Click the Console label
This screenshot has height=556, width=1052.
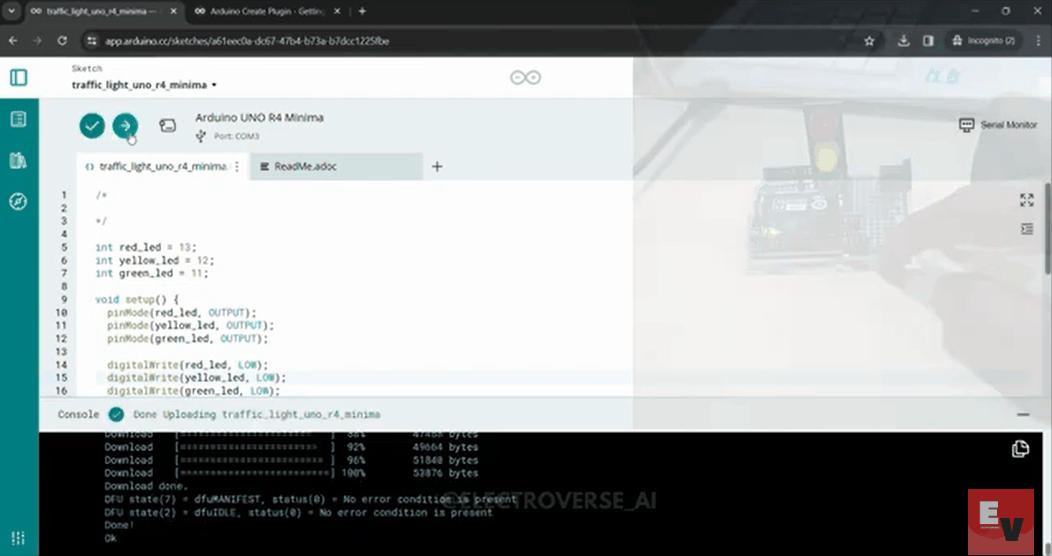coord(78,414)
